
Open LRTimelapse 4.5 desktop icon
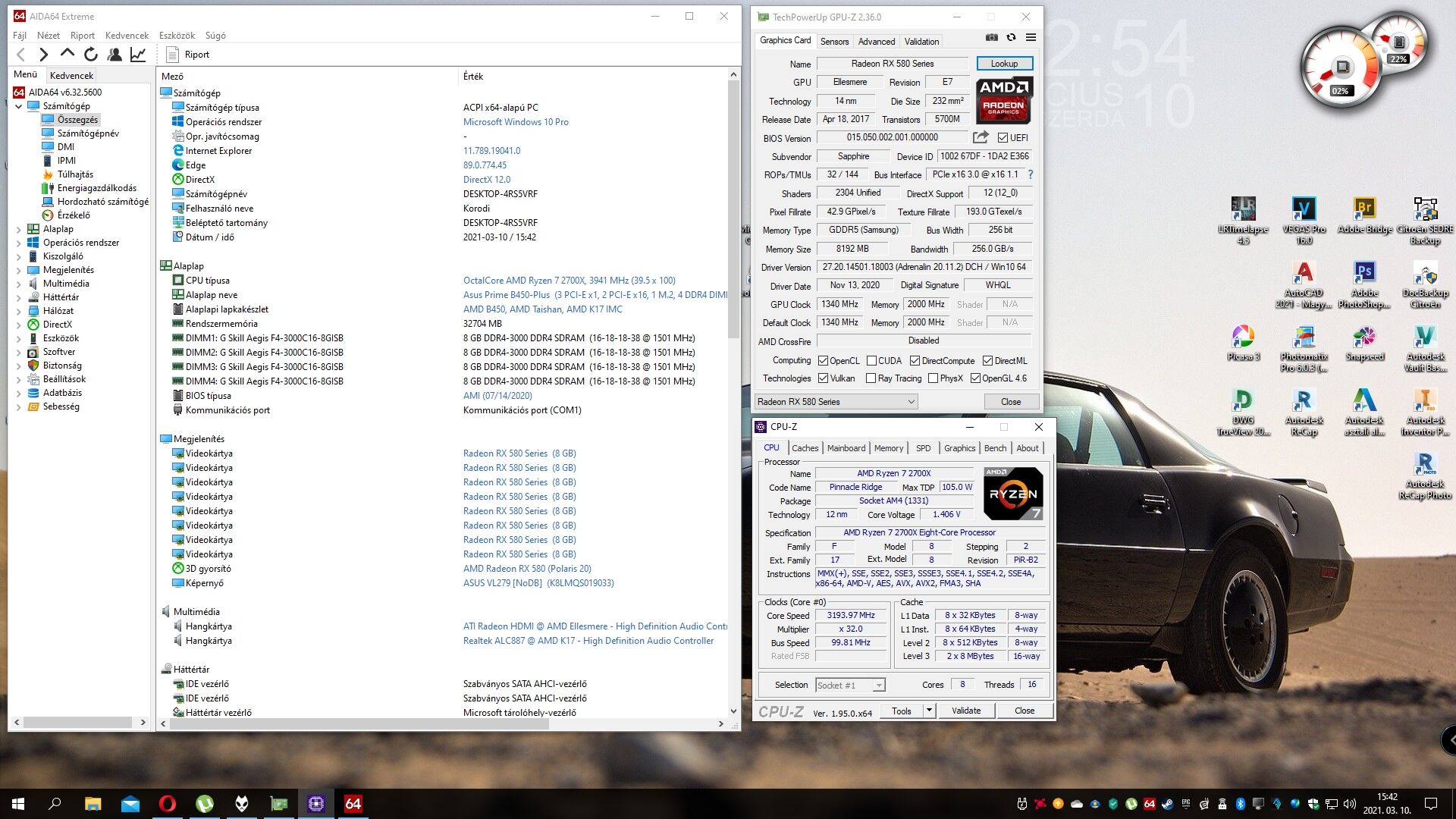[1243, 220]
